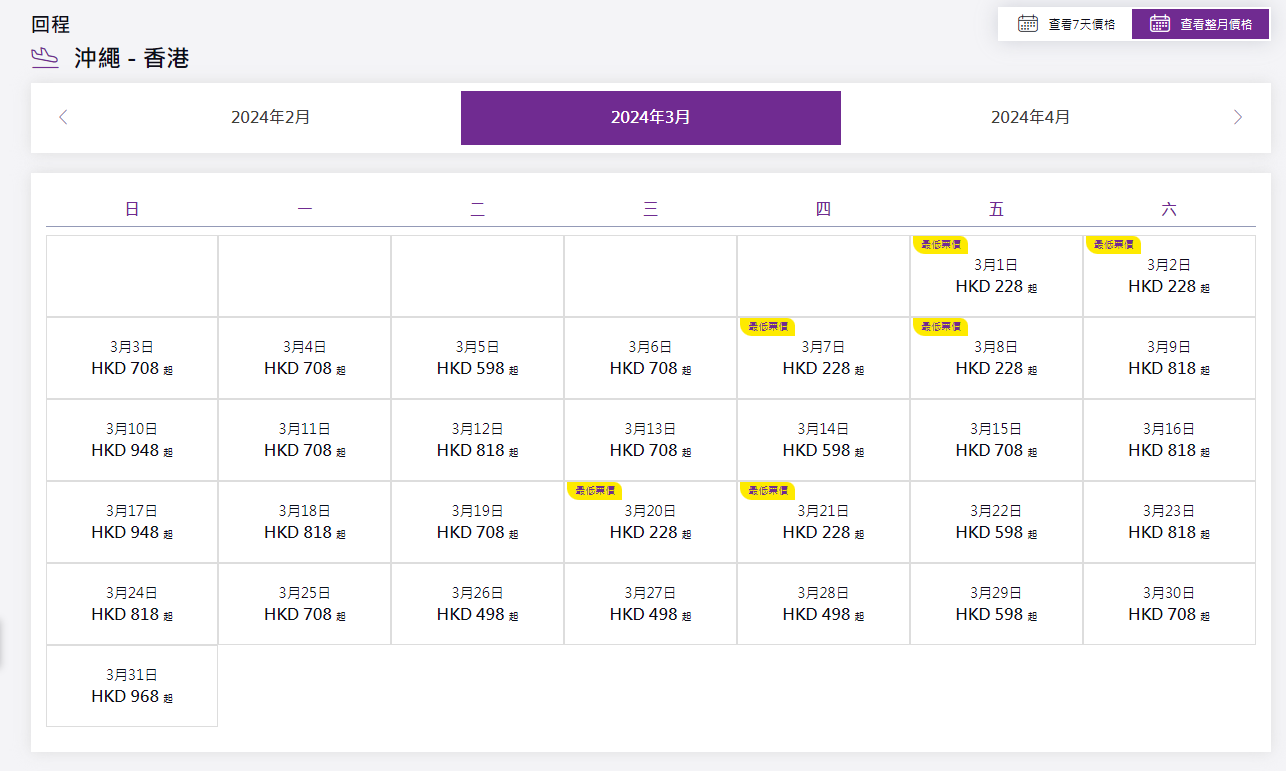Click the previous month left arrow
Image resolution: width=1286 pixels, height=771 pixels.
click(x=64, y=117)
